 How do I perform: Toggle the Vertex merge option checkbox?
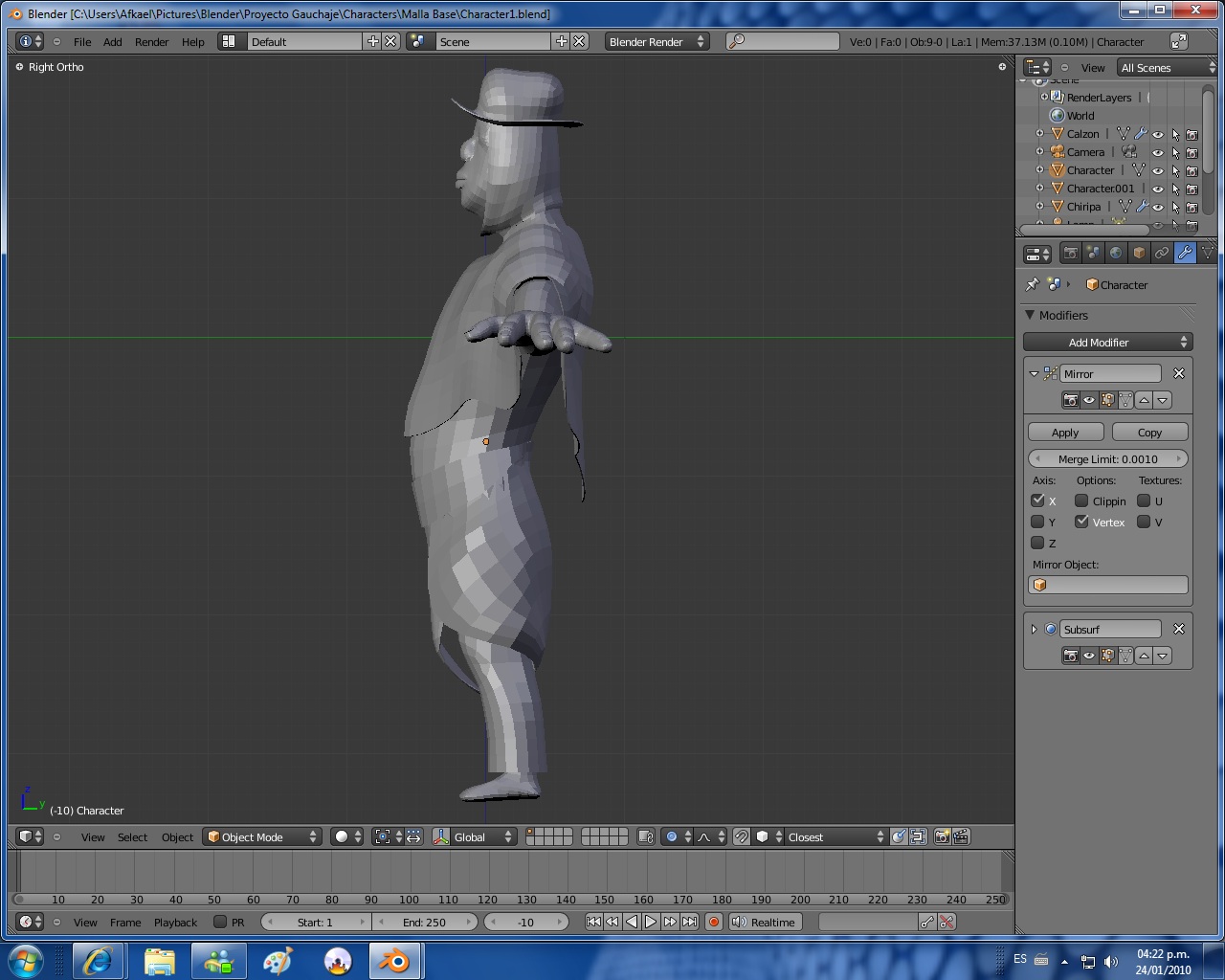click(x=1081, y=522)
